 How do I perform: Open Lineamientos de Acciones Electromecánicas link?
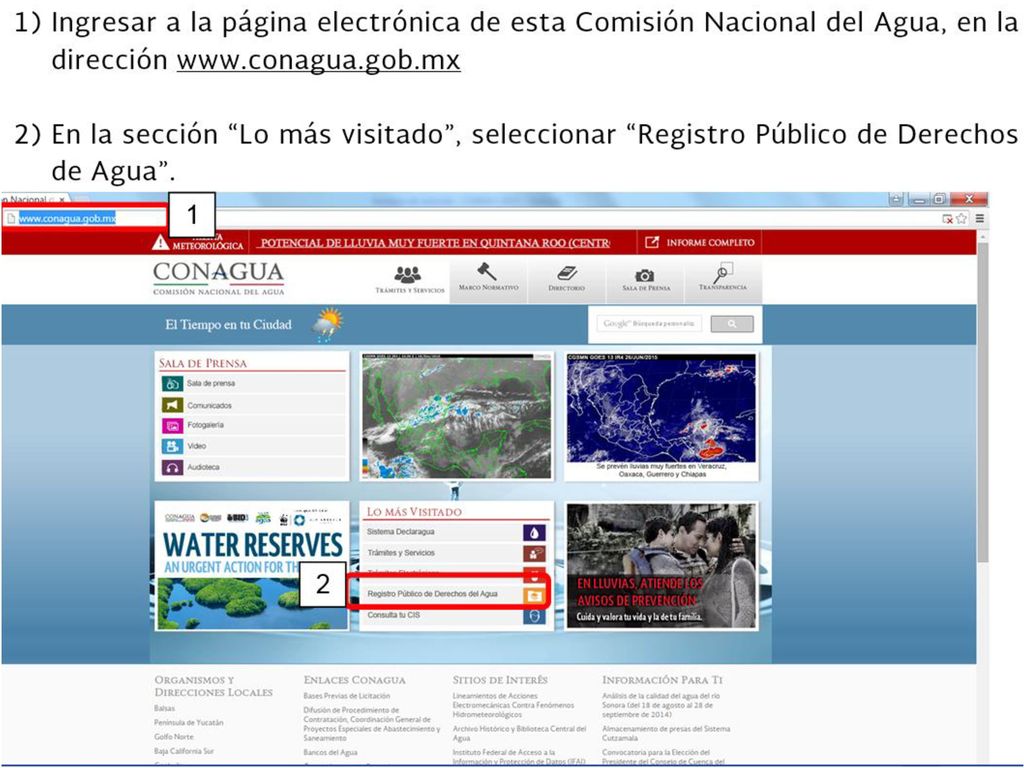(x=514, y=705)
